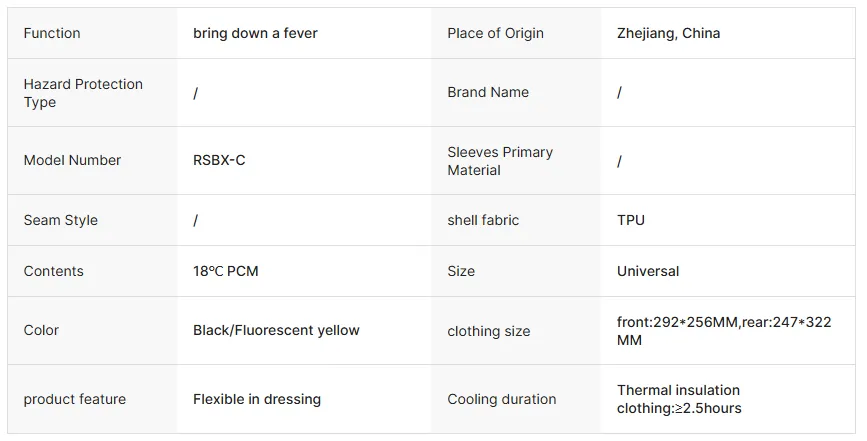Click the 'Universal' size value
Viewport: 867px width, 441px height.
click(648, 271)
